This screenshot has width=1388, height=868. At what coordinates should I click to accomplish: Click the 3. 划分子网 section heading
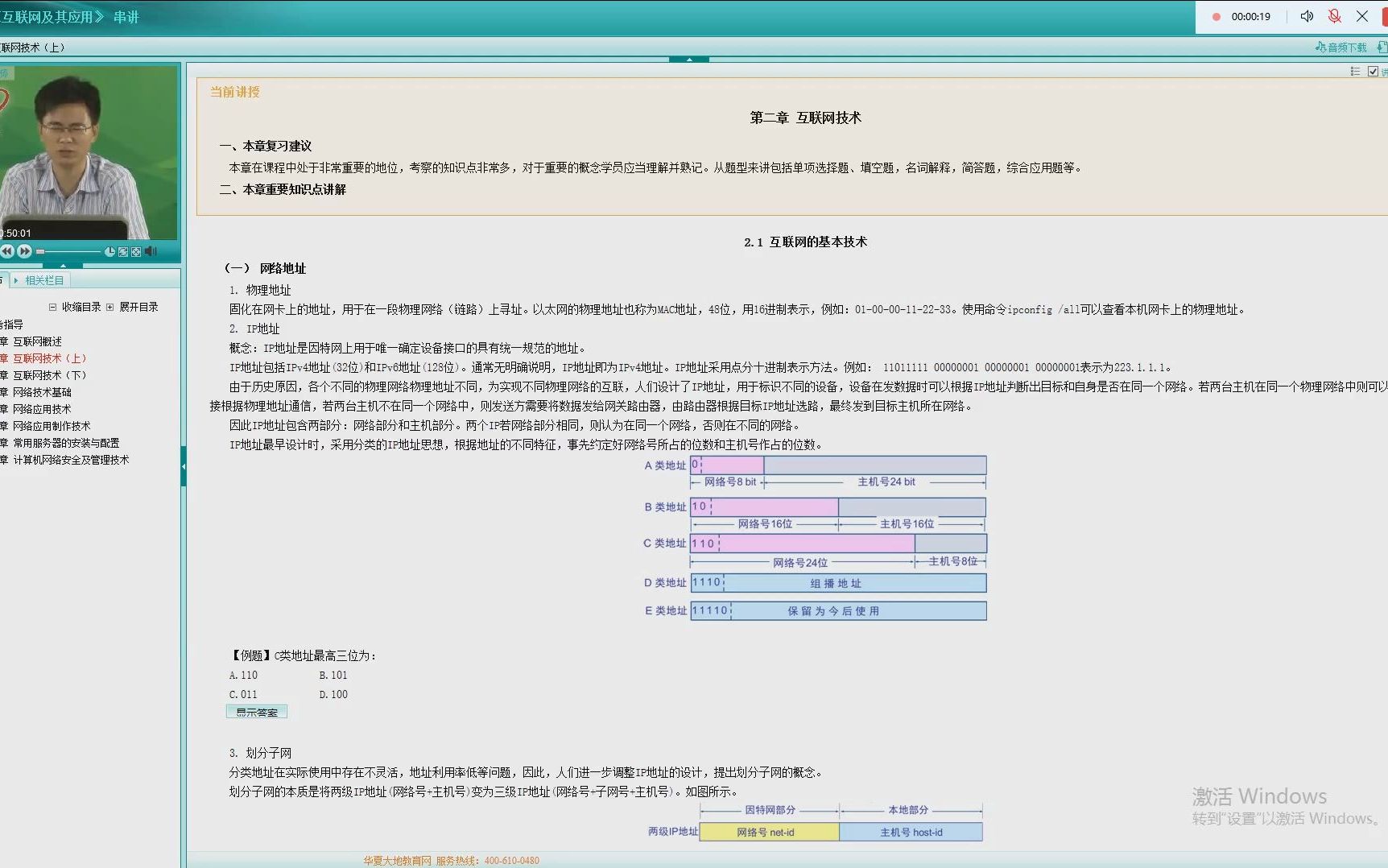pos(260,753)
